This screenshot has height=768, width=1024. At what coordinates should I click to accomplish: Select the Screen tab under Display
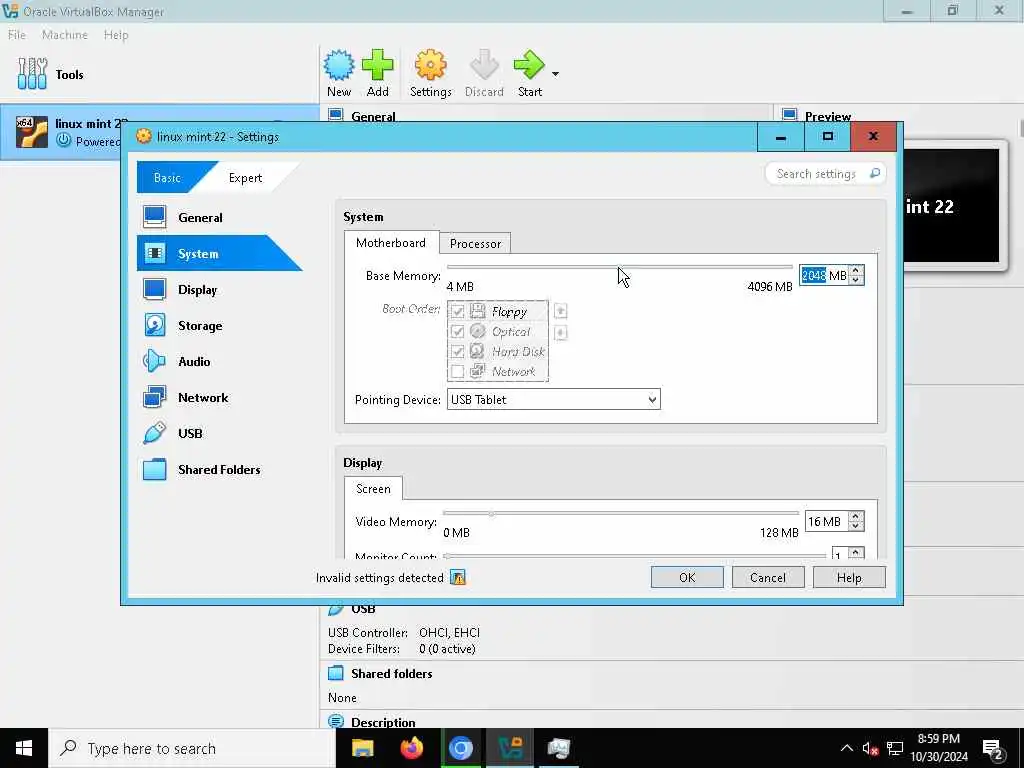tap(374, 488)
